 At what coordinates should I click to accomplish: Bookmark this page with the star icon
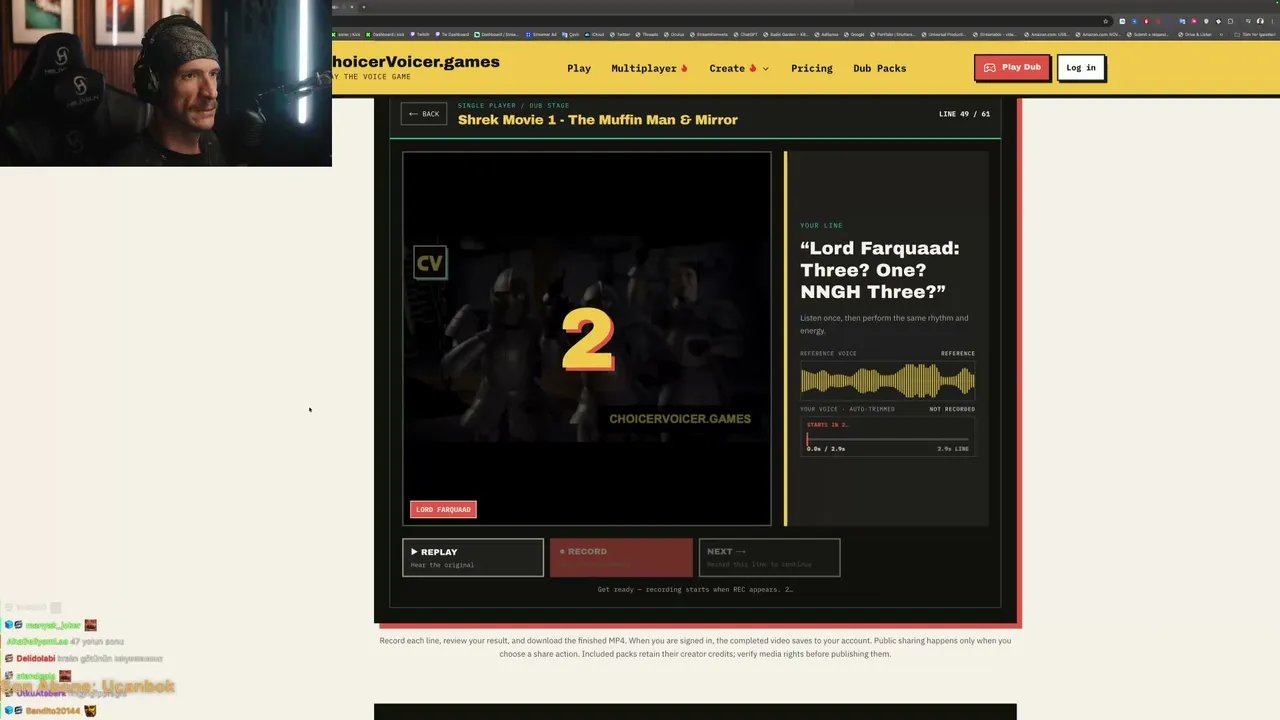1105,21
